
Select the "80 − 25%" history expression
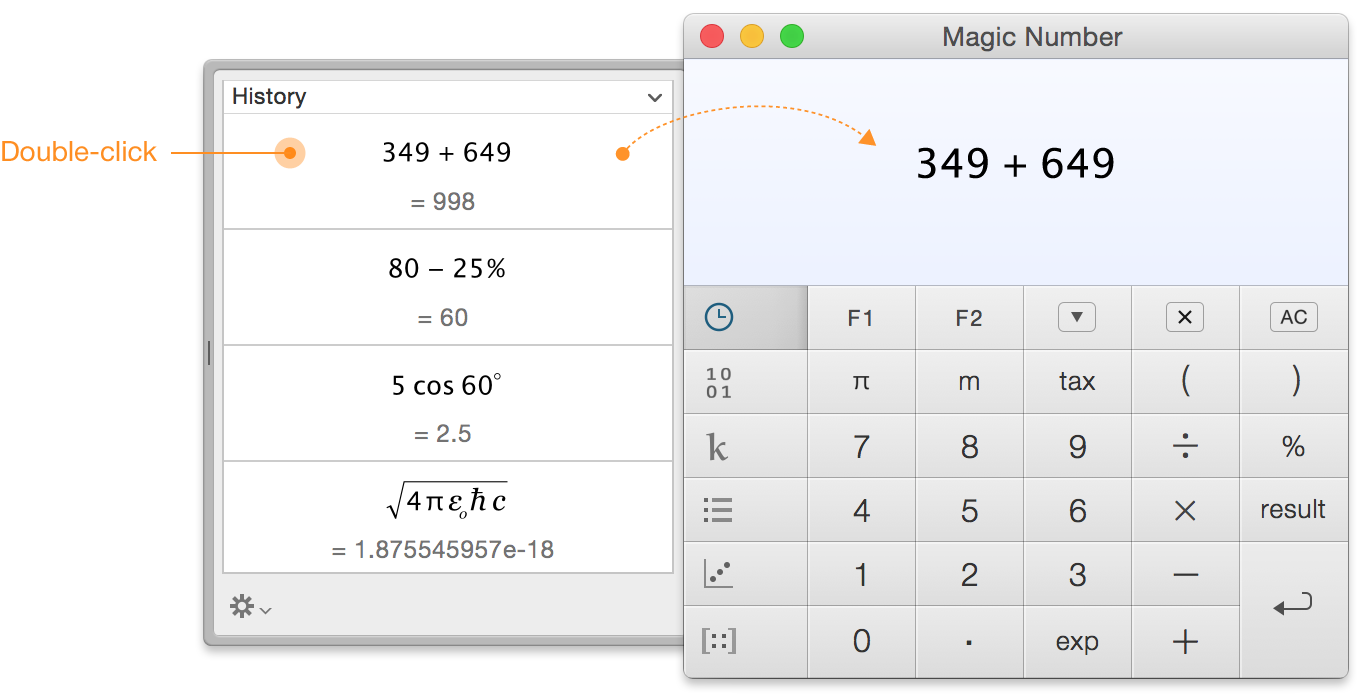447,269
